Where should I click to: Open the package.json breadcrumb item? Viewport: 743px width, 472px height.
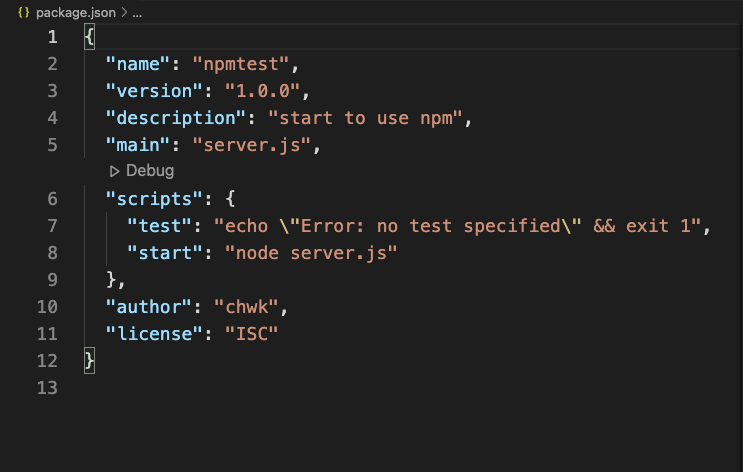76,14
